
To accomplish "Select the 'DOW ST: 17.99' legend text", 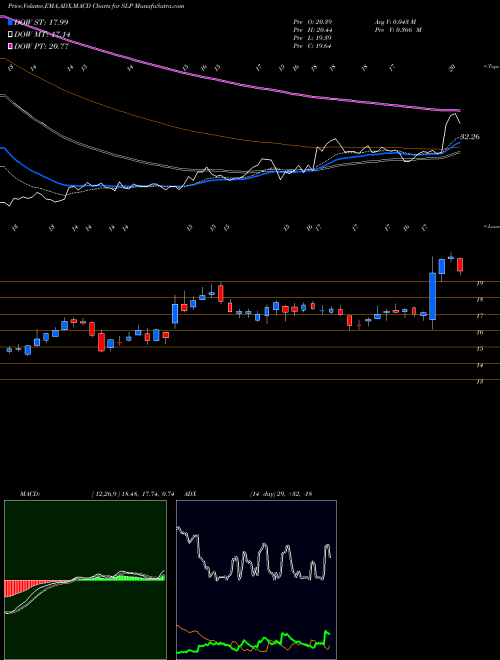I will pyautogui.click(x=41, y=22).
